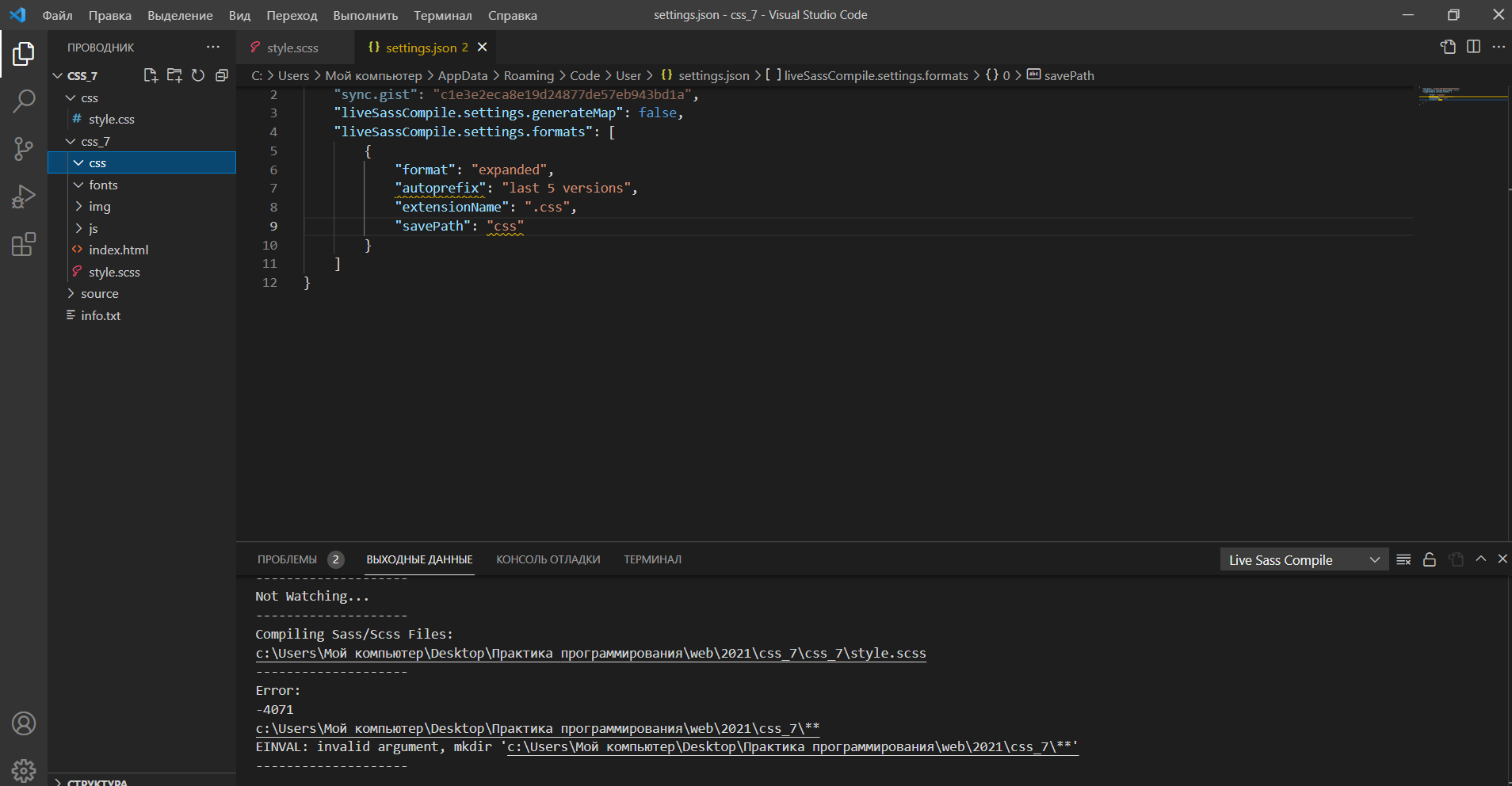Viewport: 1512px width, 786px height.
Task: Click the savePath breadcrumb item
Action: point(1060,75)
